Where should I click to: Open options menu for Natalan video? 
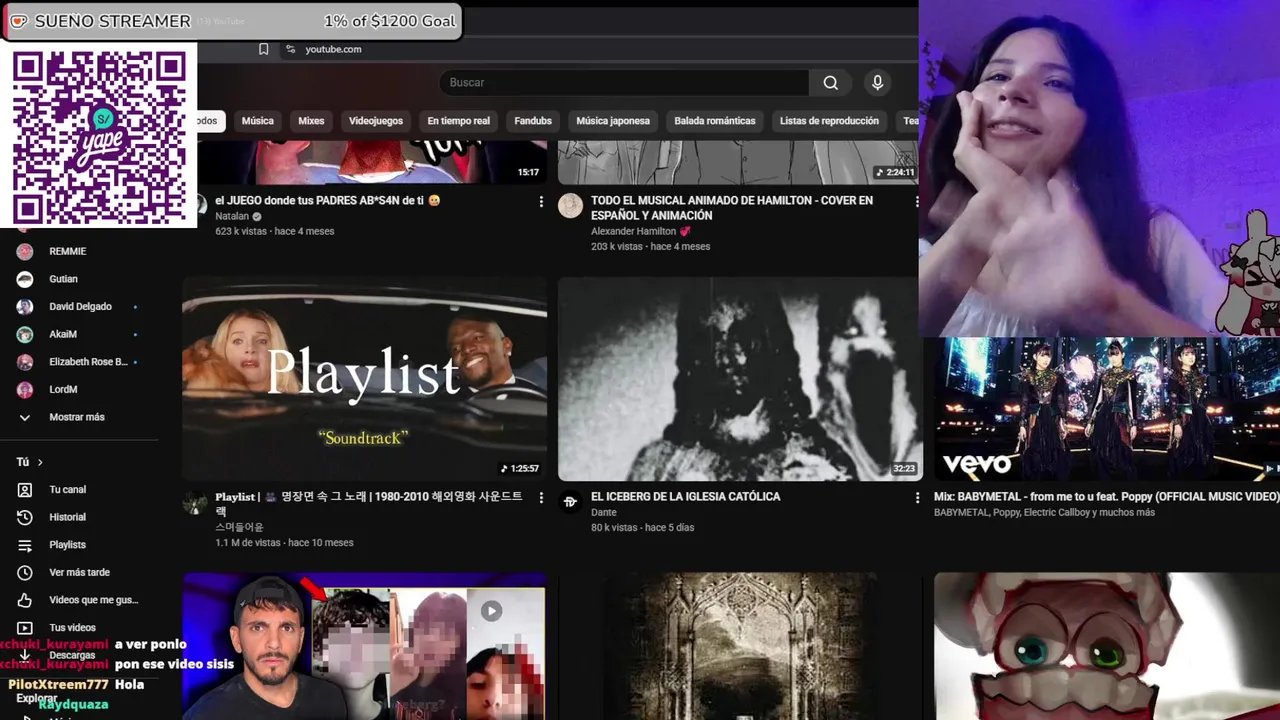click(541, 202)
